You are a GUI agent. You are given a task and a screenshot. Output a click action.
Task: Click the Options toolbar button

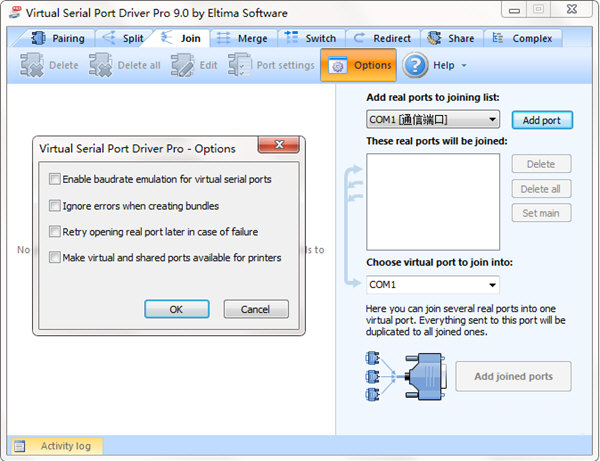tap(358, 65)
